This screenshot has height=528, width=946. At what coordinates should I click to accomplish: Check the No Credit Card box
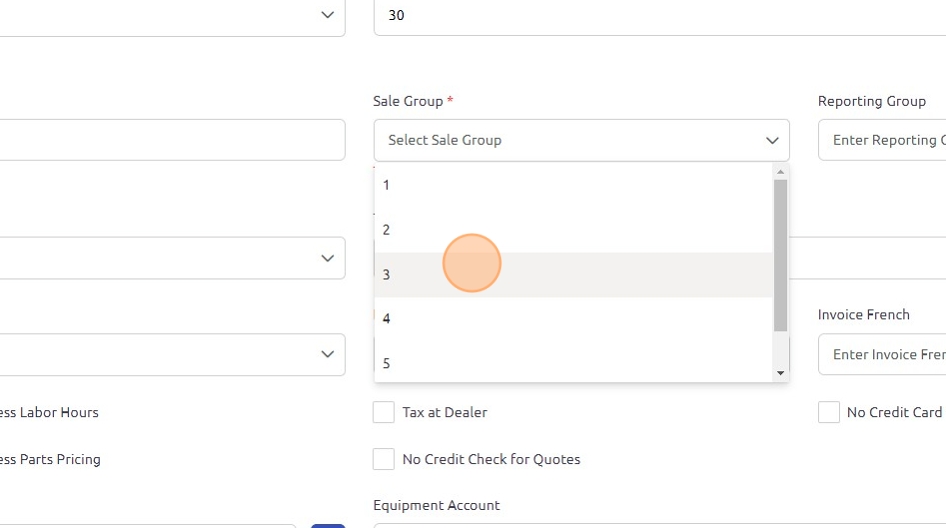829,412
